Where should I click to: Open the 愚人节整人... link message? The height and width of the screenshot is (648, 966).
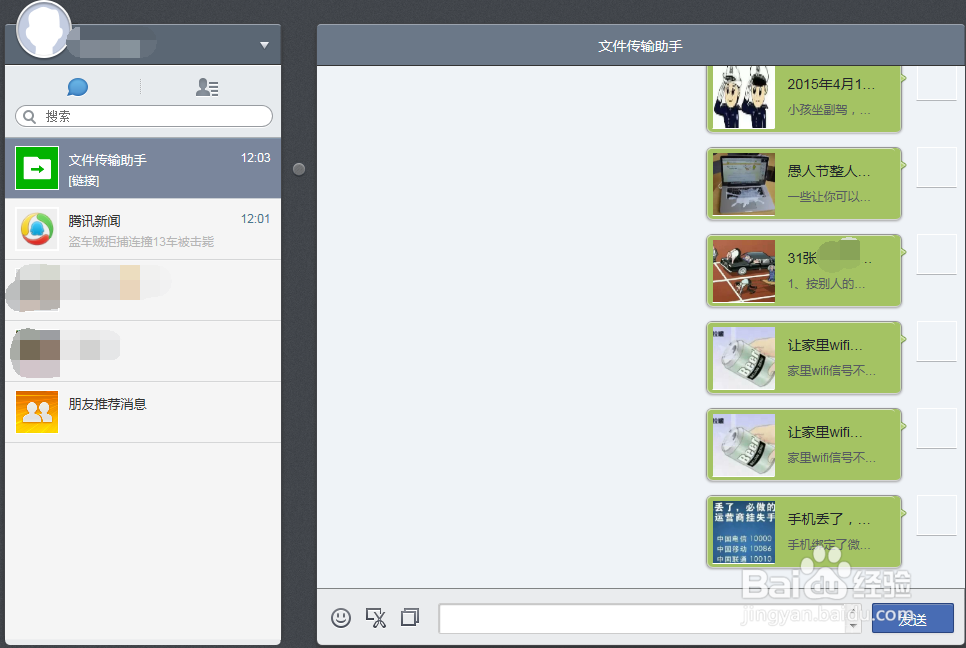click(804, 184)
